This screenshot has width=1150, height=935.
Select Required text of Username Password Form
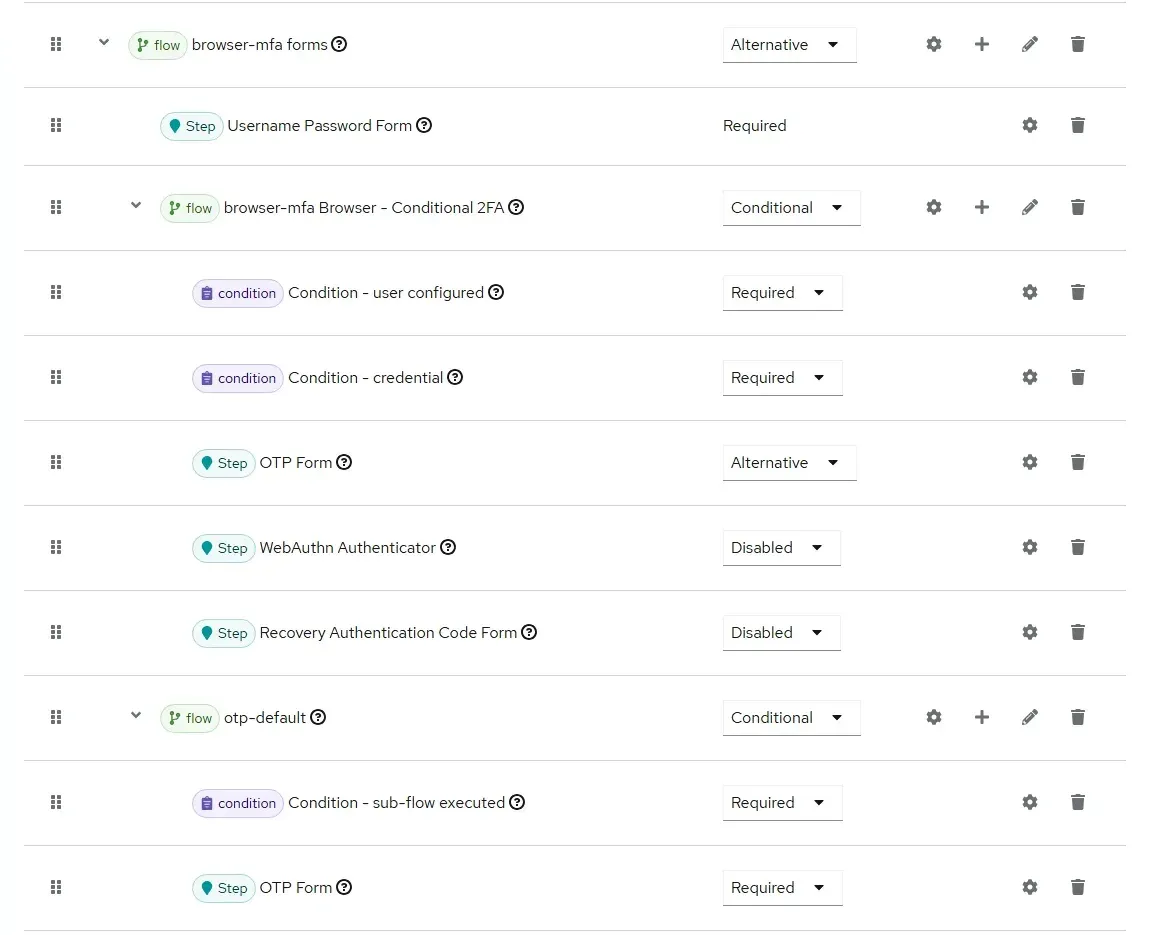pos(755,125)
